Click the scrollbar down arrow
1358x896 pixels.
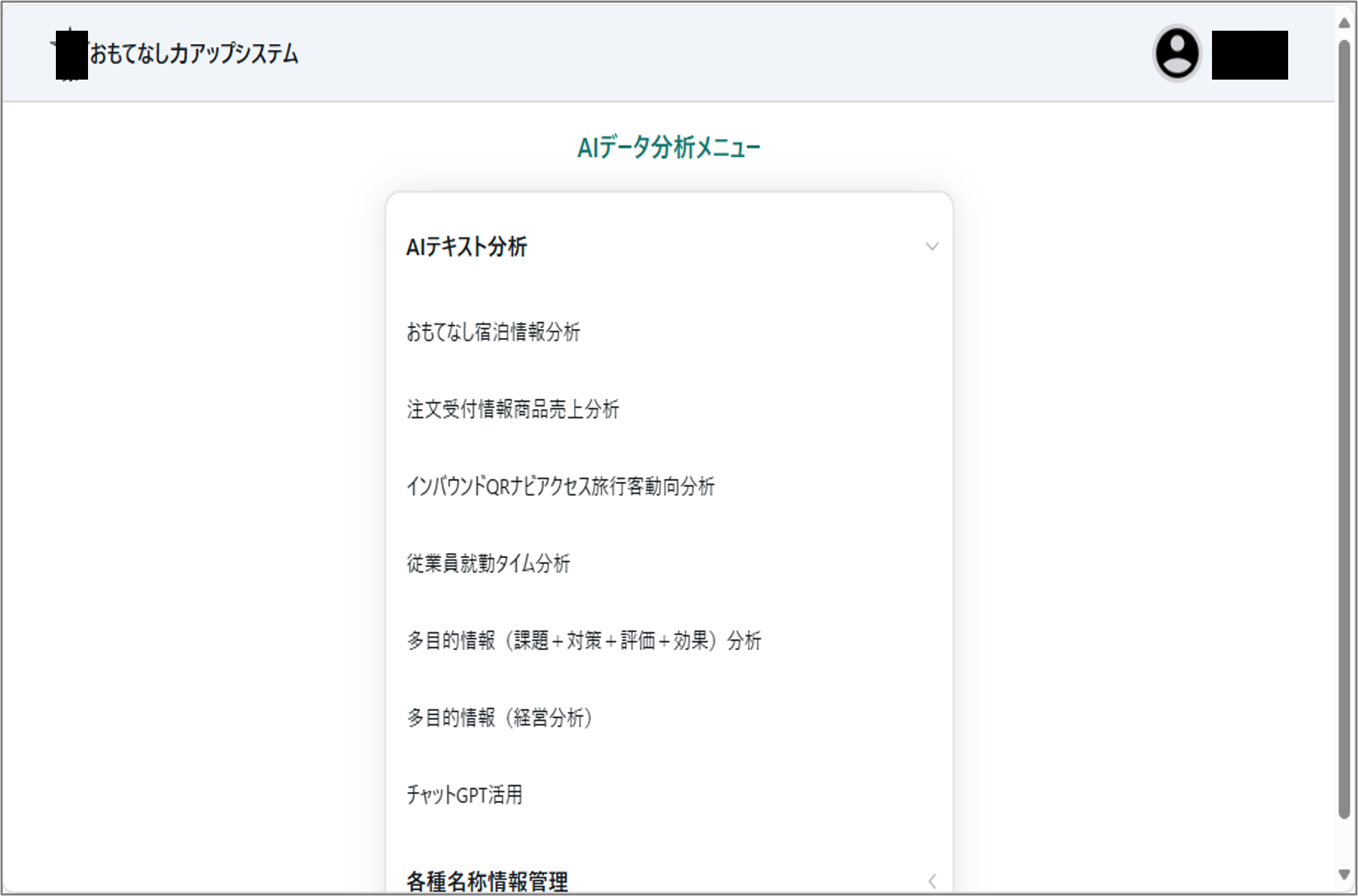pyautogui.click(x=1344, y=874)
